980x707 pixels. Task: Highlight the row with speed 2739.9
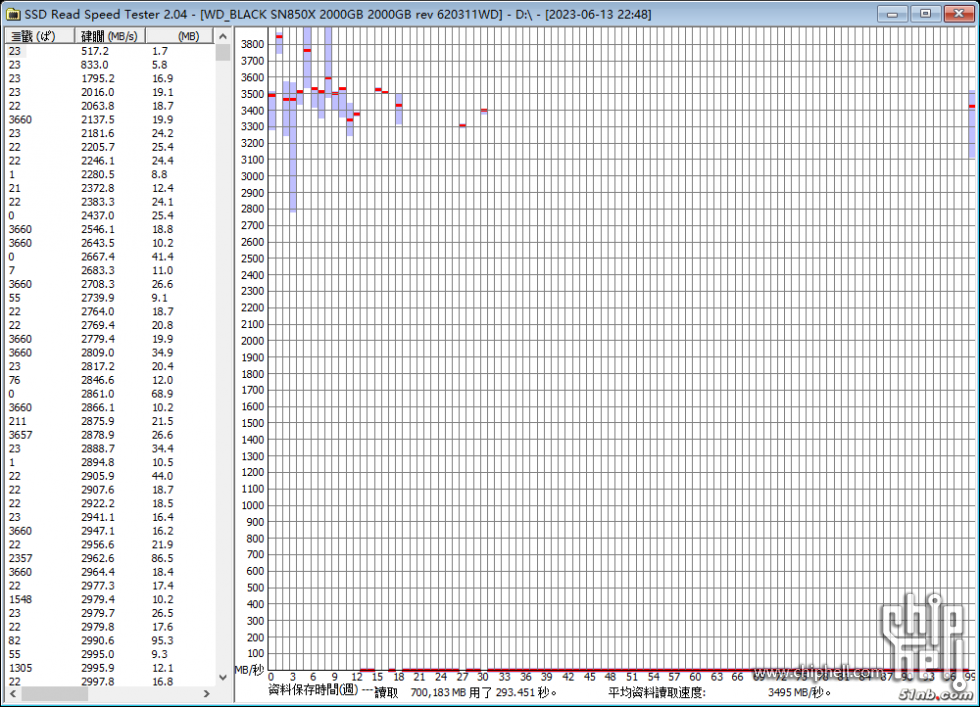110,298
